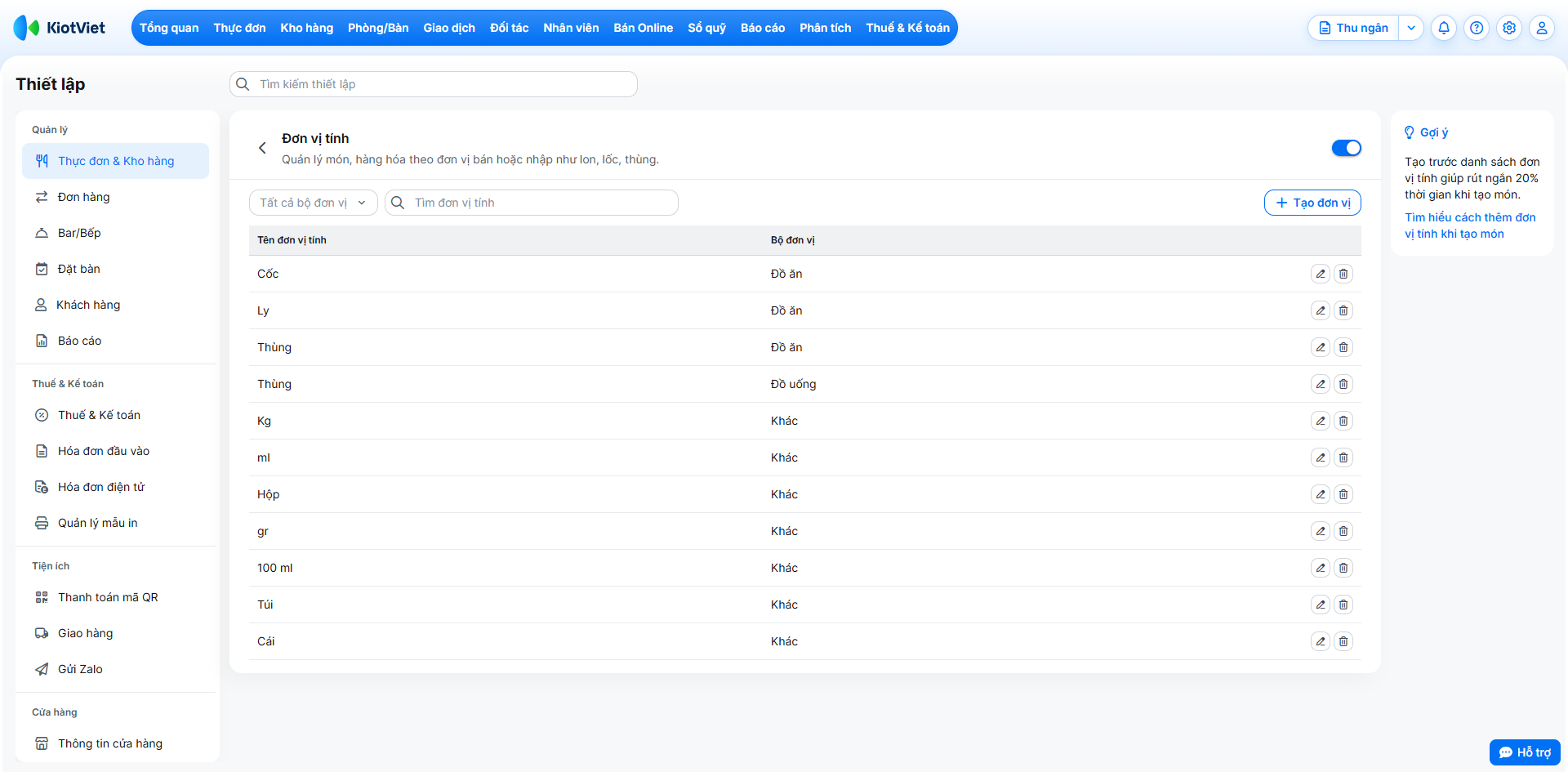The width and height of the screenshot is (1568, 772).
Task: Focus the Tìm đơn vị tính search field
Action: 532,203
